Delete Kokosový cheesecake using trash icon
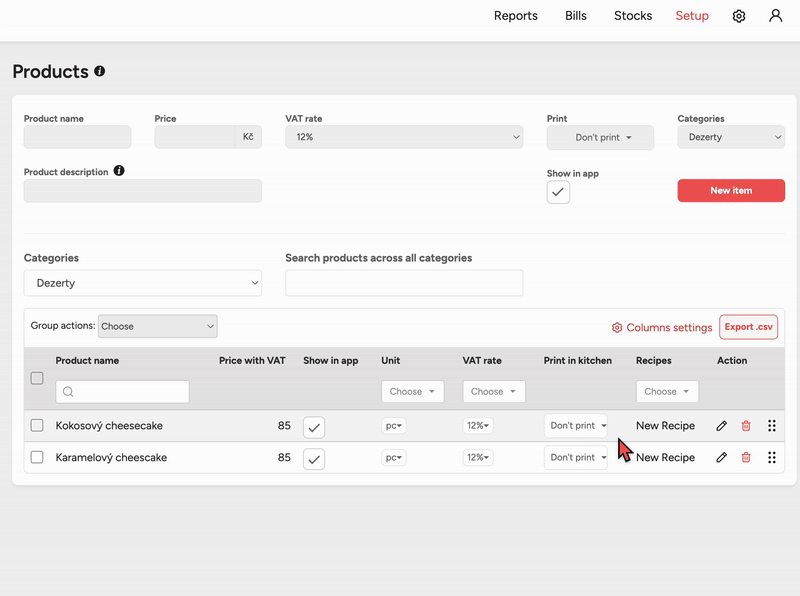The image size is (800, 596). pyautogui.click(x=746, y=426)
